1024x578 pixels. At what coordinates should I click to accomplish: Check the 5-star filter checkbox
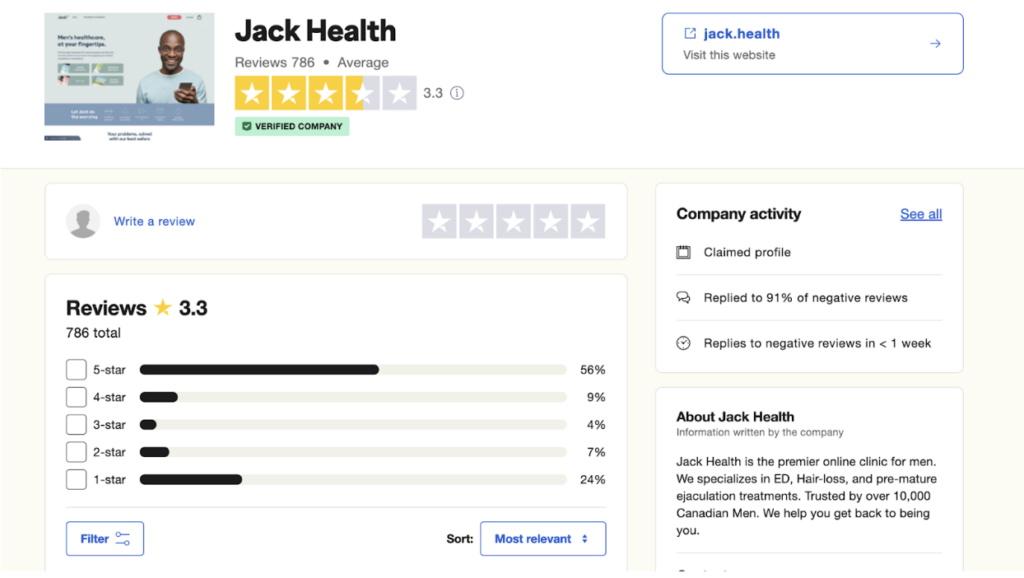click(x=76, y=370)
